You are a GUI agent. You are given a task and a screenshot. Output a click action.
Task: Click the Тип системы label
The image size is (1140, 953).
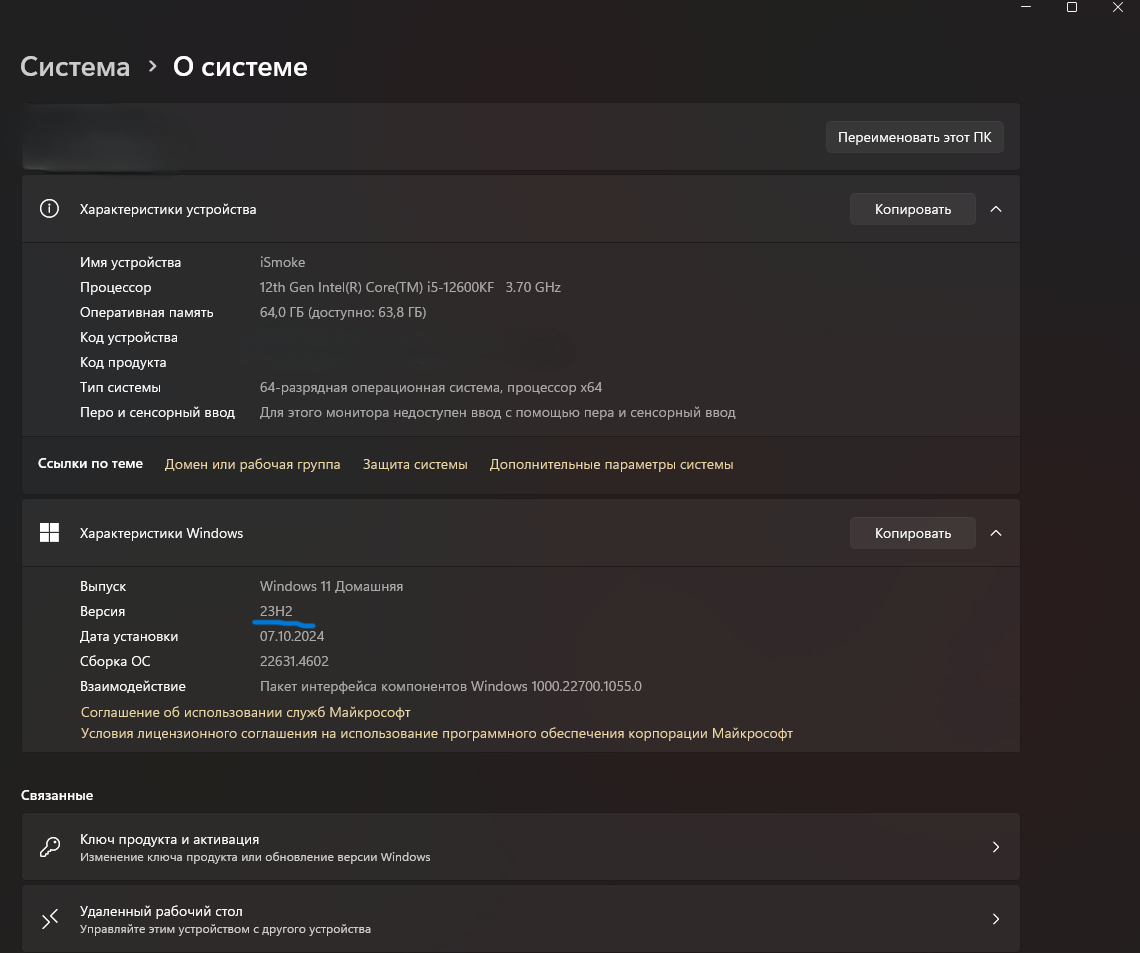point(120,387)
